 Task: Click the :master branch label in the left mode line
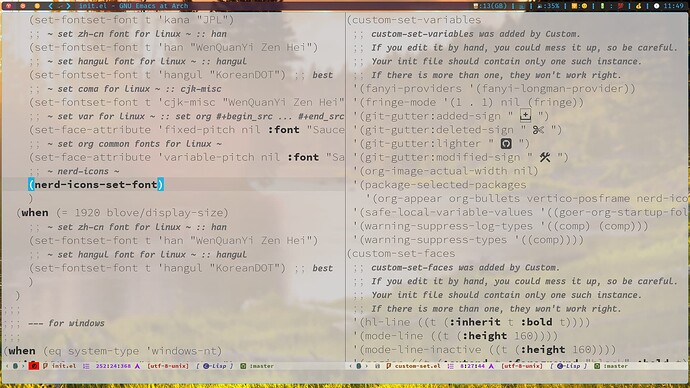click(x=261, y=366)
